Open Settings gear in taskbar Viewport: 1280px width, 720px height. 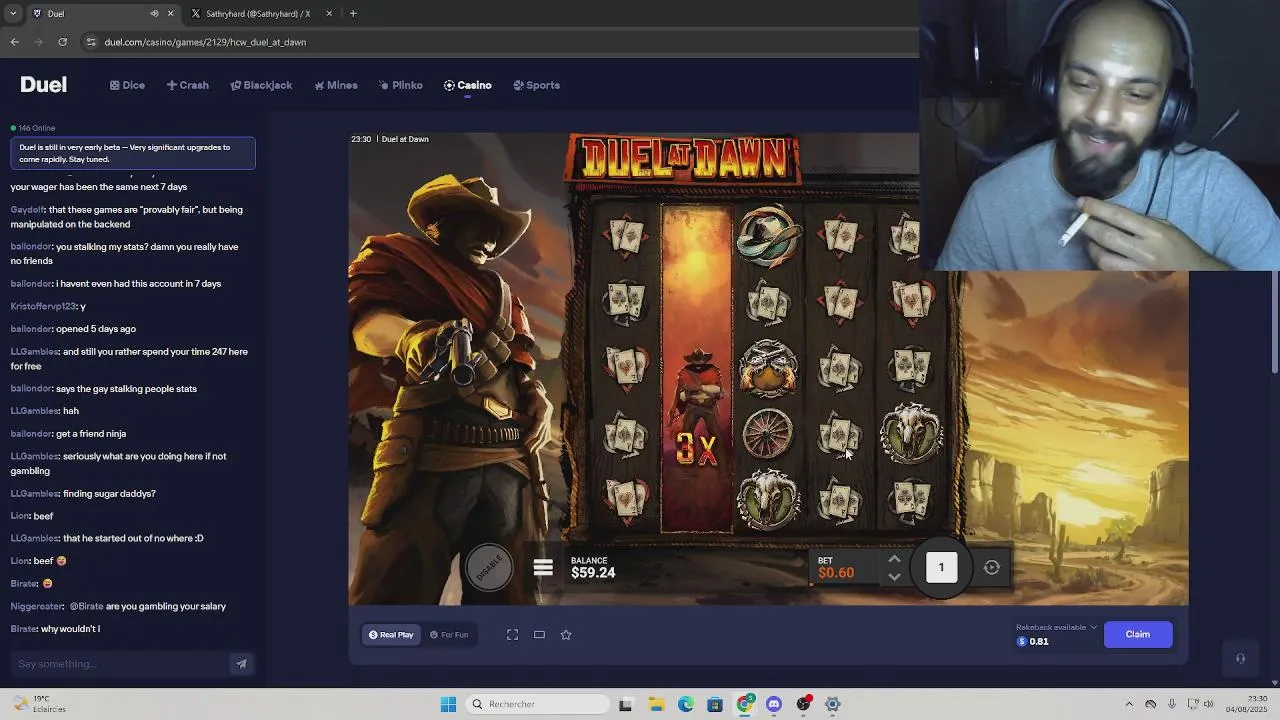point(832,704)
